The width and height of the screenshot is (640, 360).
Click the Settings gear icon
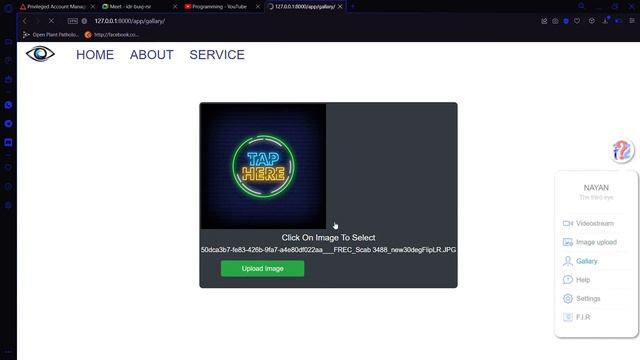click(568, 298)
